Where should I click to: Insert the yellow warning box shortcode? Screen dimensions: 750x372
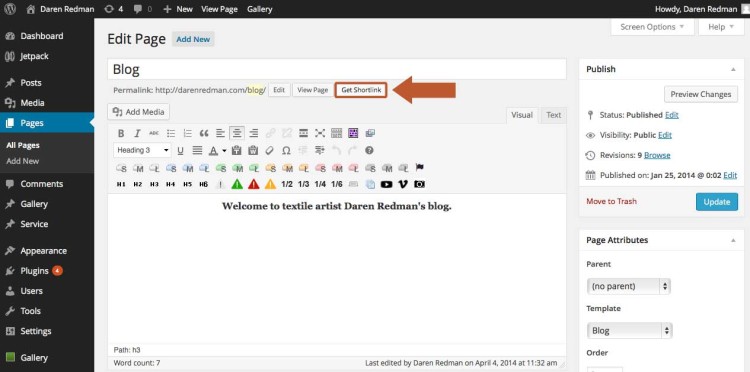(270, 184)
